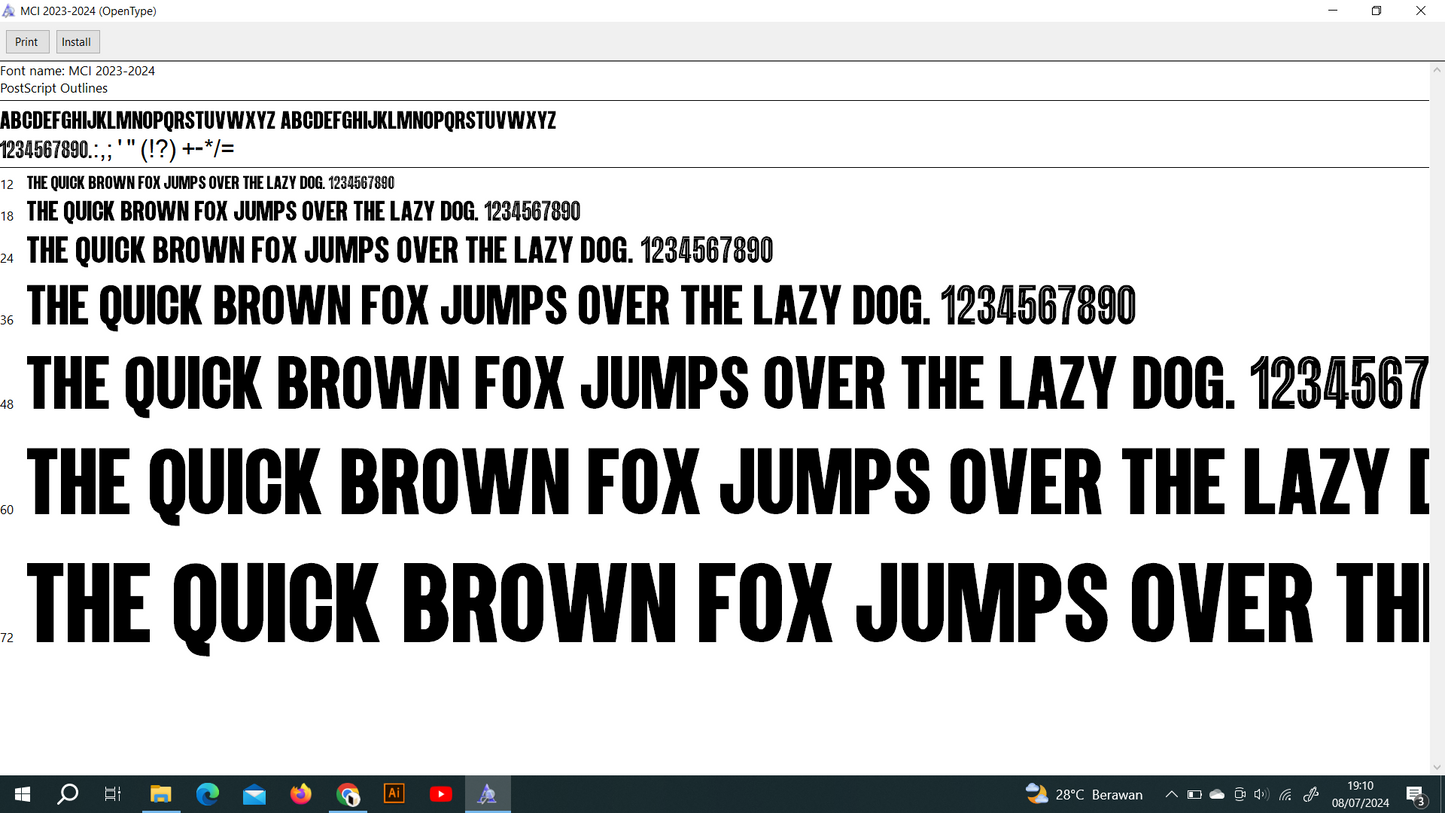Launch File Explorer from the taskbar
Screen dimensions: 1445x813
point(161,794)
